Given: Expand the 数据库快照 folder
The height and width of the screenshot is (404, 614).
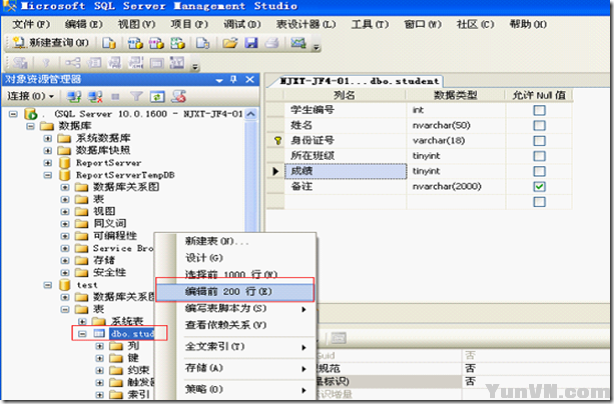Looking at the screenshot, I should click(48, 150).
